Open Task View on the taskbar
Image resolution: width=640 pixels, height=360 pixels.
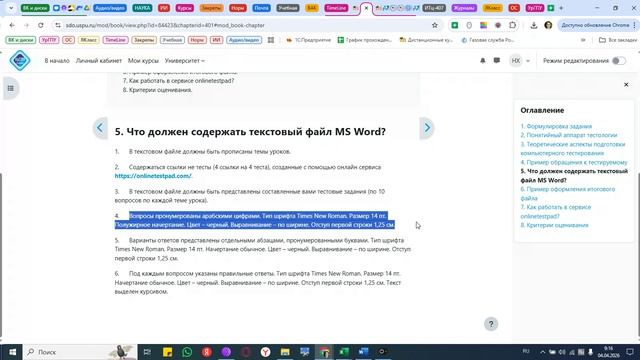pyautogui.click(x=147, y=352)
